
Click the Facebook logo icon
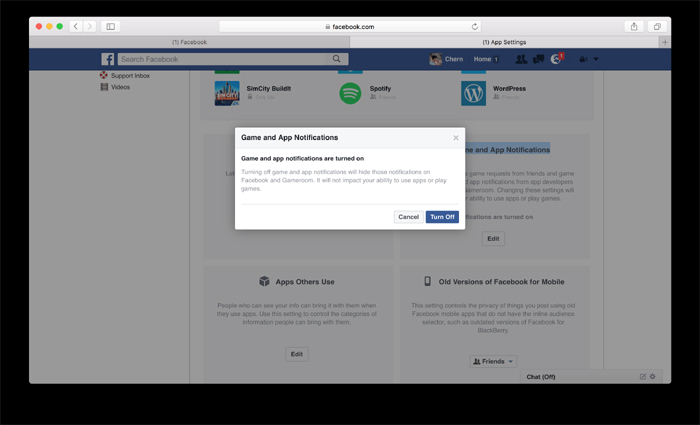tap(108, 59)
